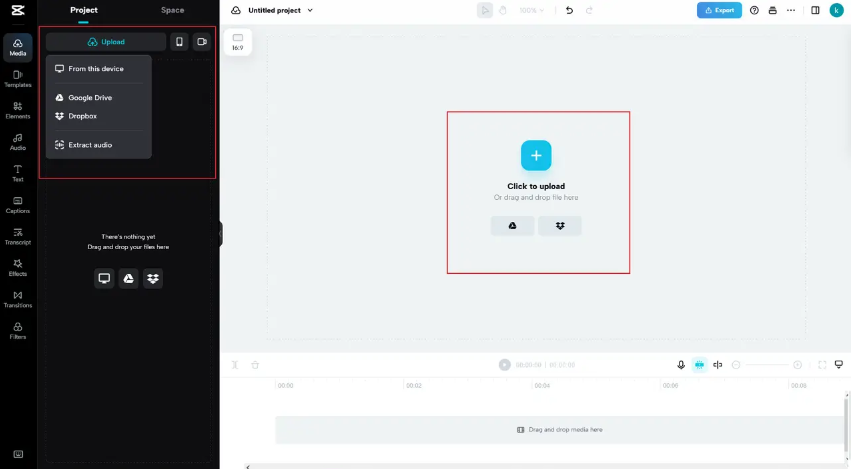Screen dimensions: 851x469
Task: Click the Google Drive button on canvas
Action: tap(512, 226)
